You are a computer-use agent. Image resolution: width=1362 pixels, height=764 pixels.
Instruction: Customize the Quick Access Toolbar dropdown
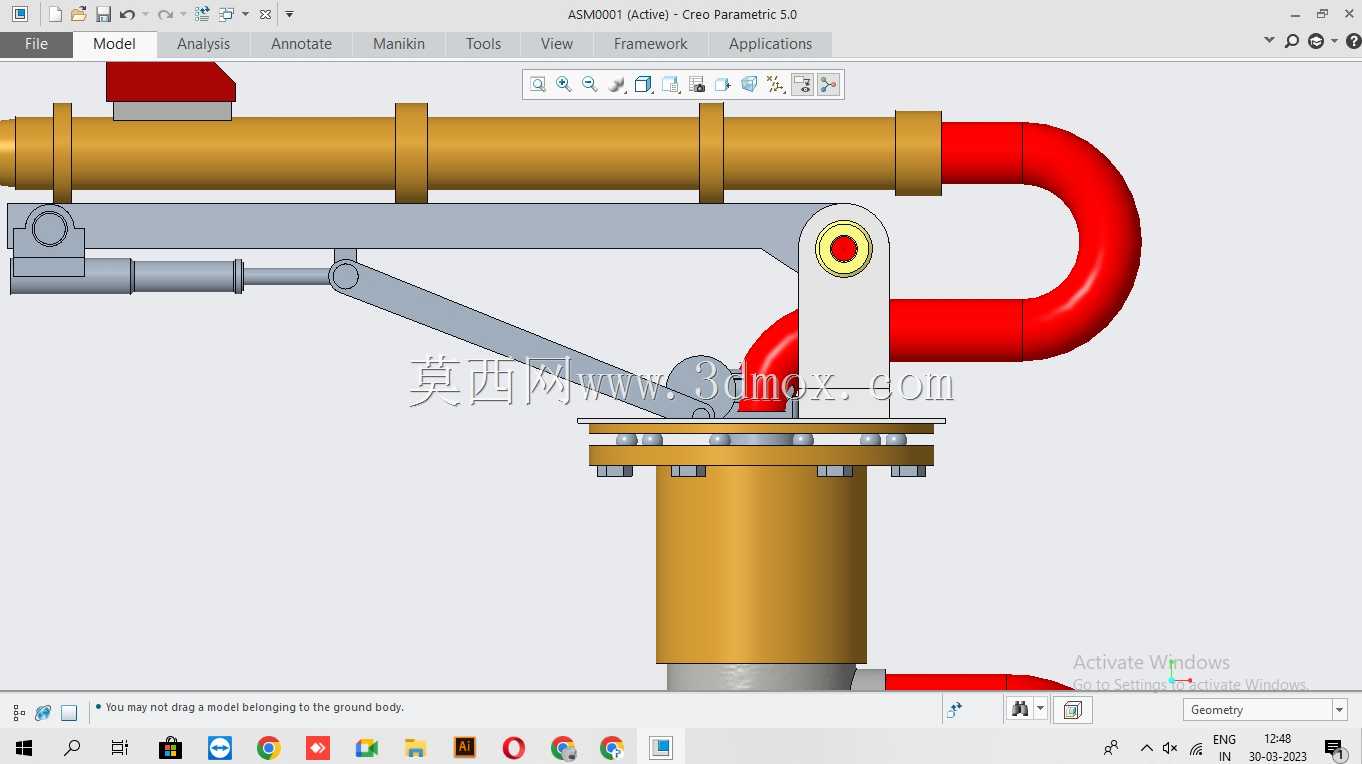(x=289, y=14)
